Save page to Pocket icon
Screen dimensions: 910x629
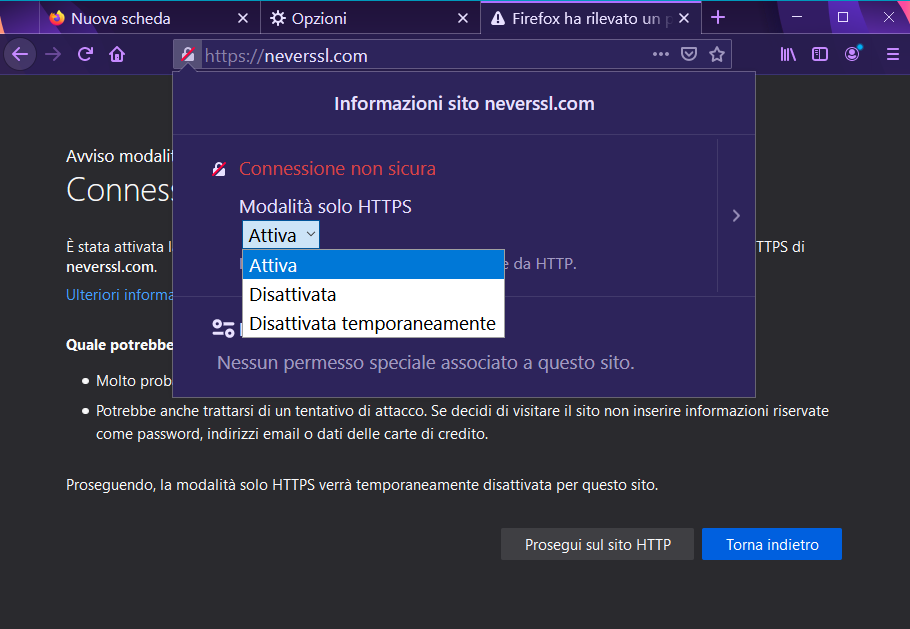point(689,55)
